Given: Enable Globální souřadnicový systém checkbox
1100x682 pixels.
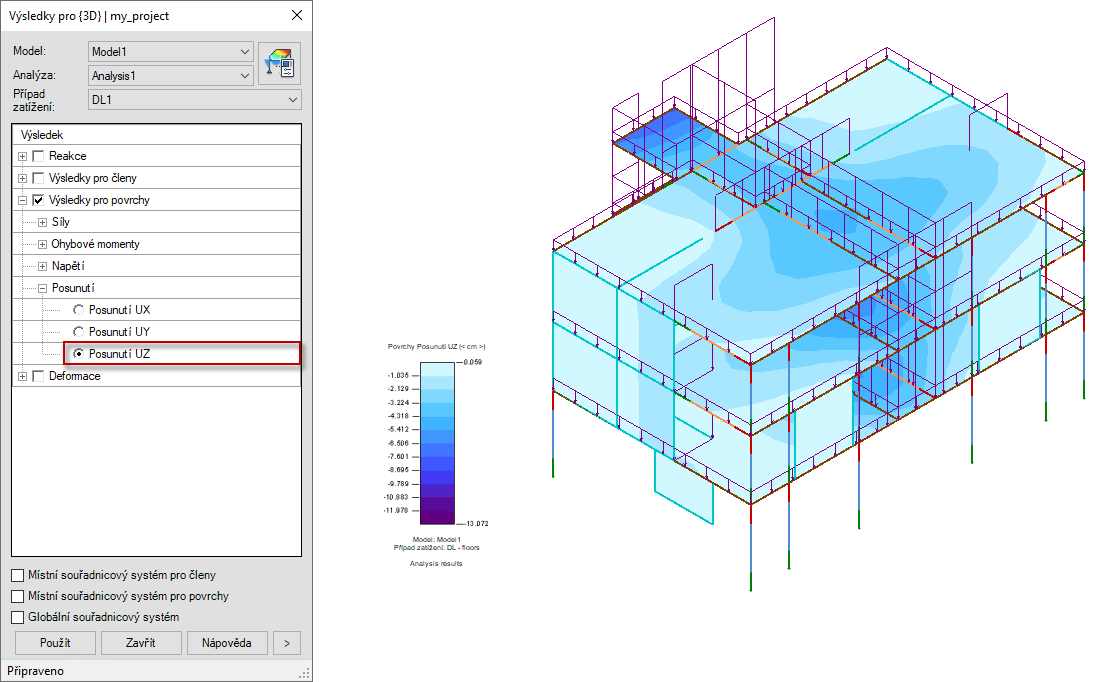Looking at the screenshot, I should [18, 617].
